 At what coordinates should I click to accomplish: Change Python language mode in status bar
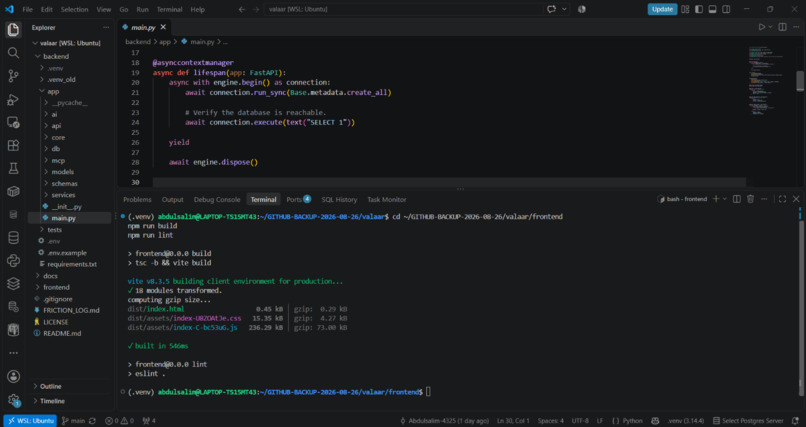point(632,420)
